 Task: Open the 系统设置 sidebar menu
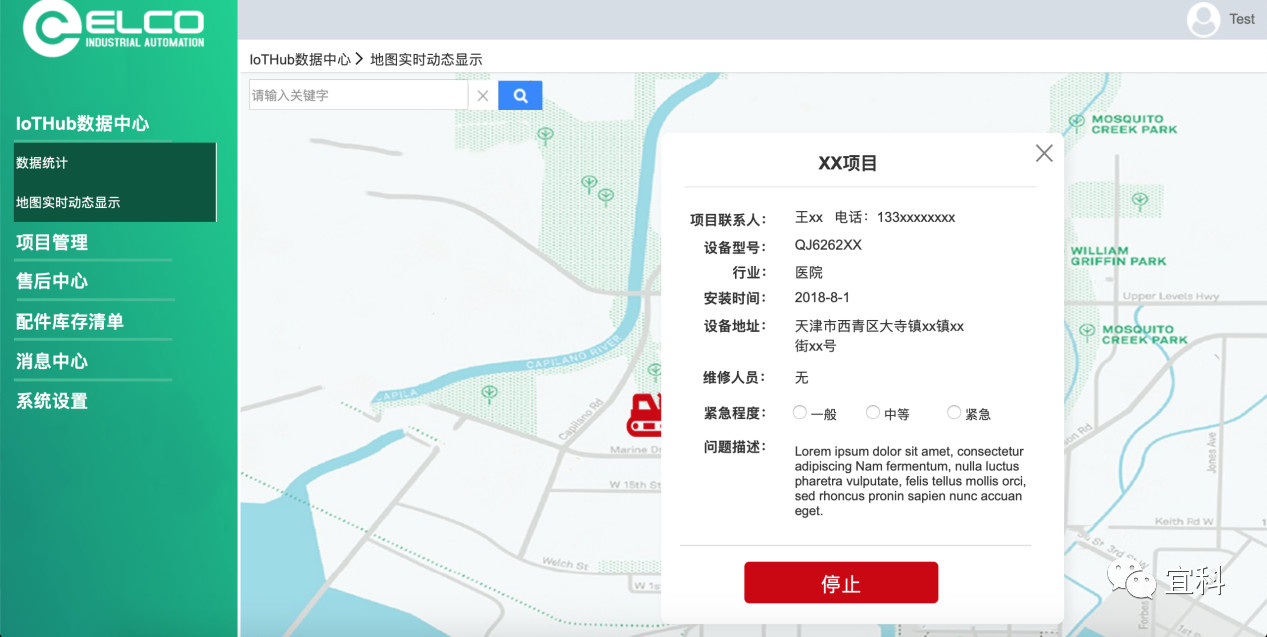(52, 401)
